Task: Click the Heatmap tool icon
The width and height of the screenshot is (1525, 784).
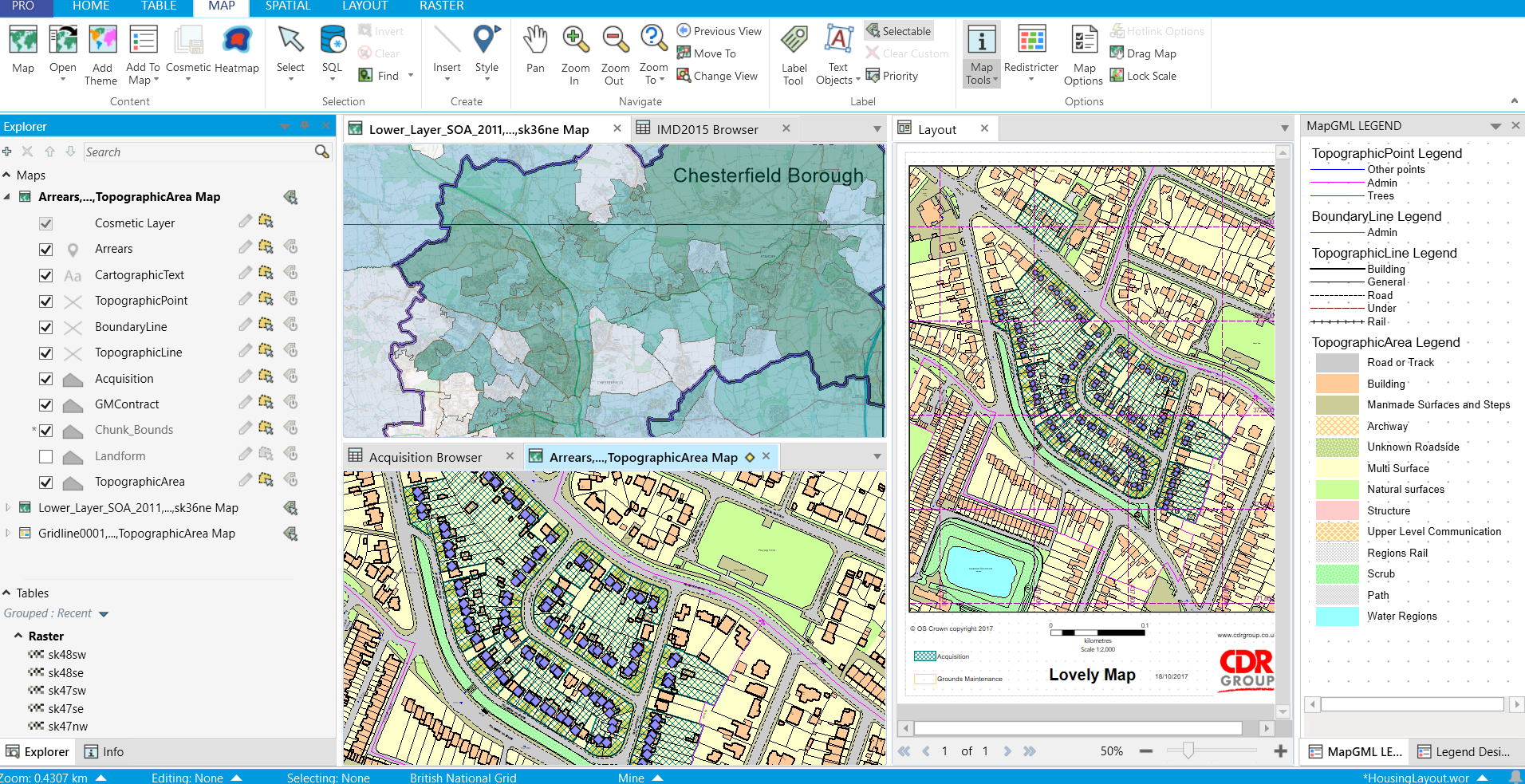Action: [x=237, y=49]
